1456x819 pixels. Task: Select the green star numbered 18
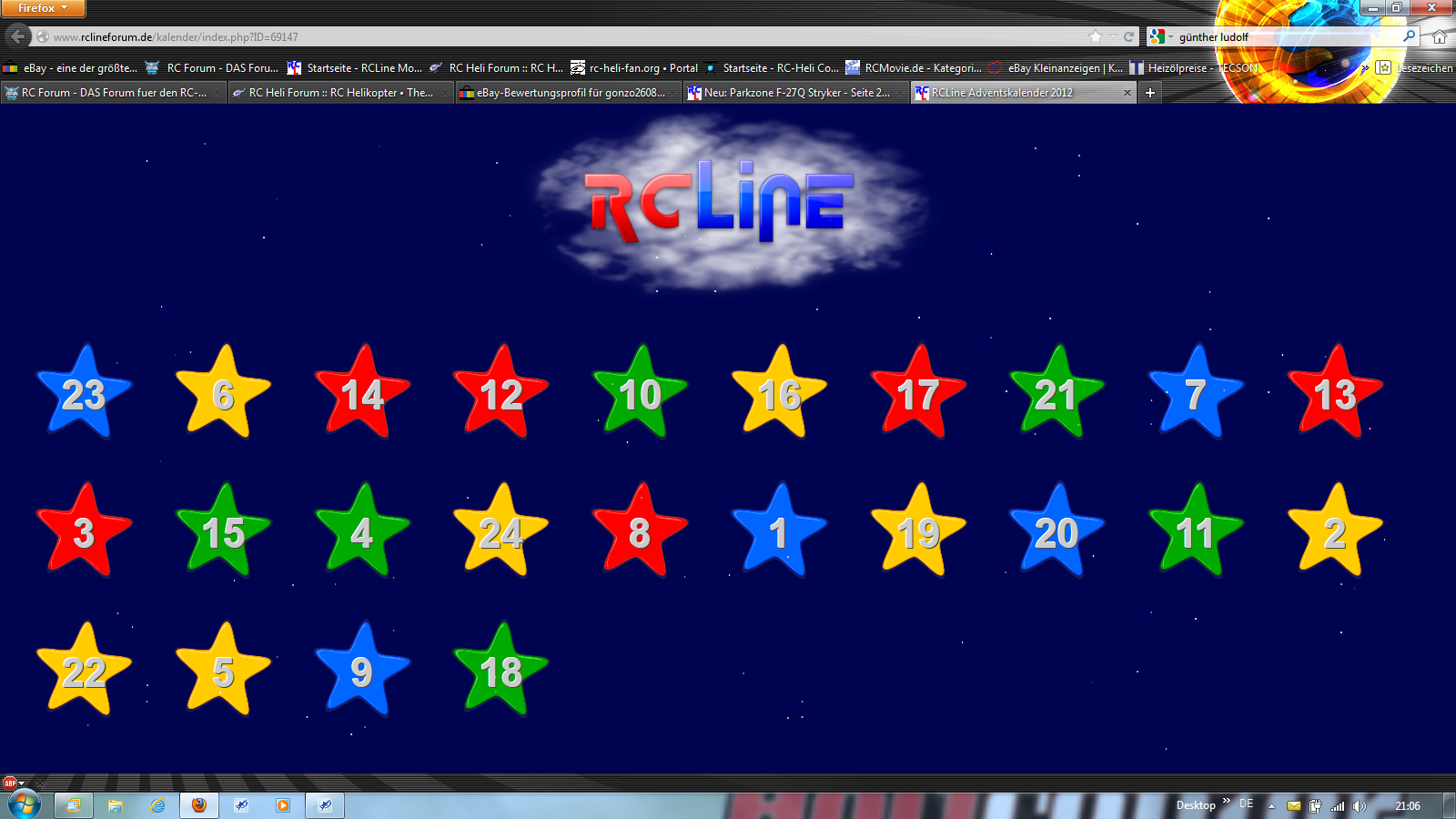[500, 672]
